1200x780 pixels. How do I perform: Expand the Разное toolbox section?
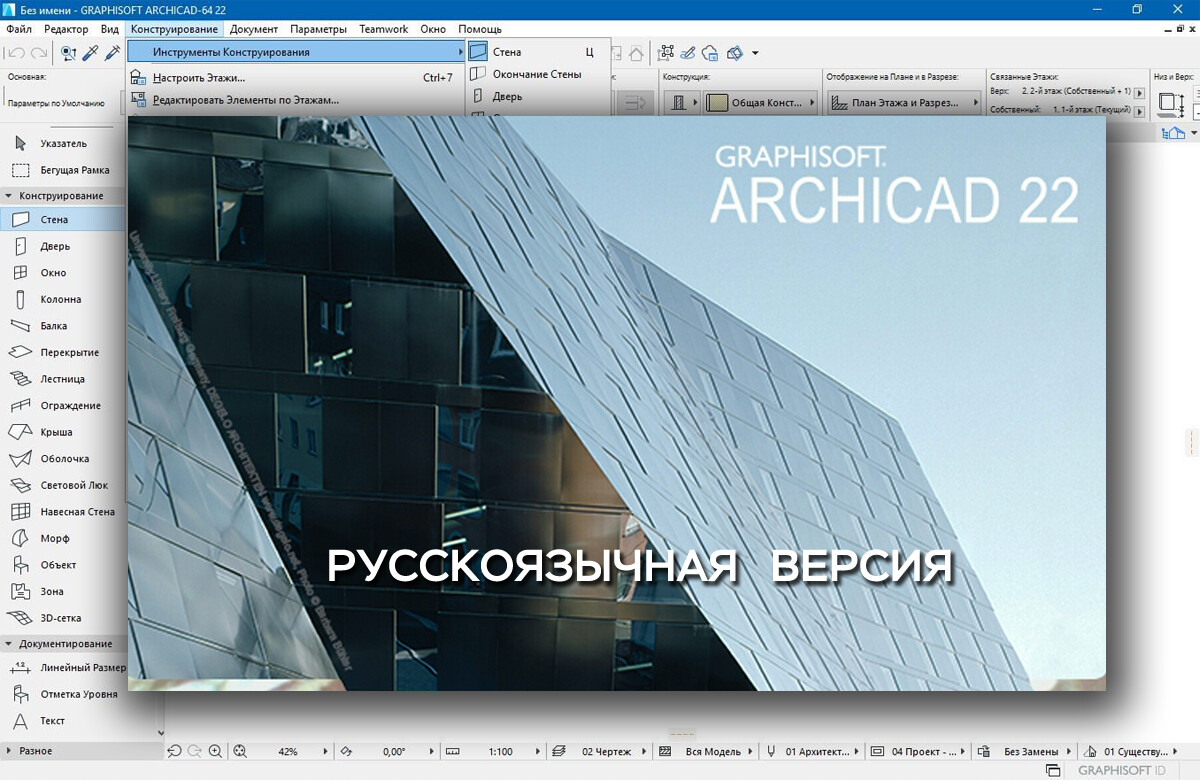coord(35,751)
